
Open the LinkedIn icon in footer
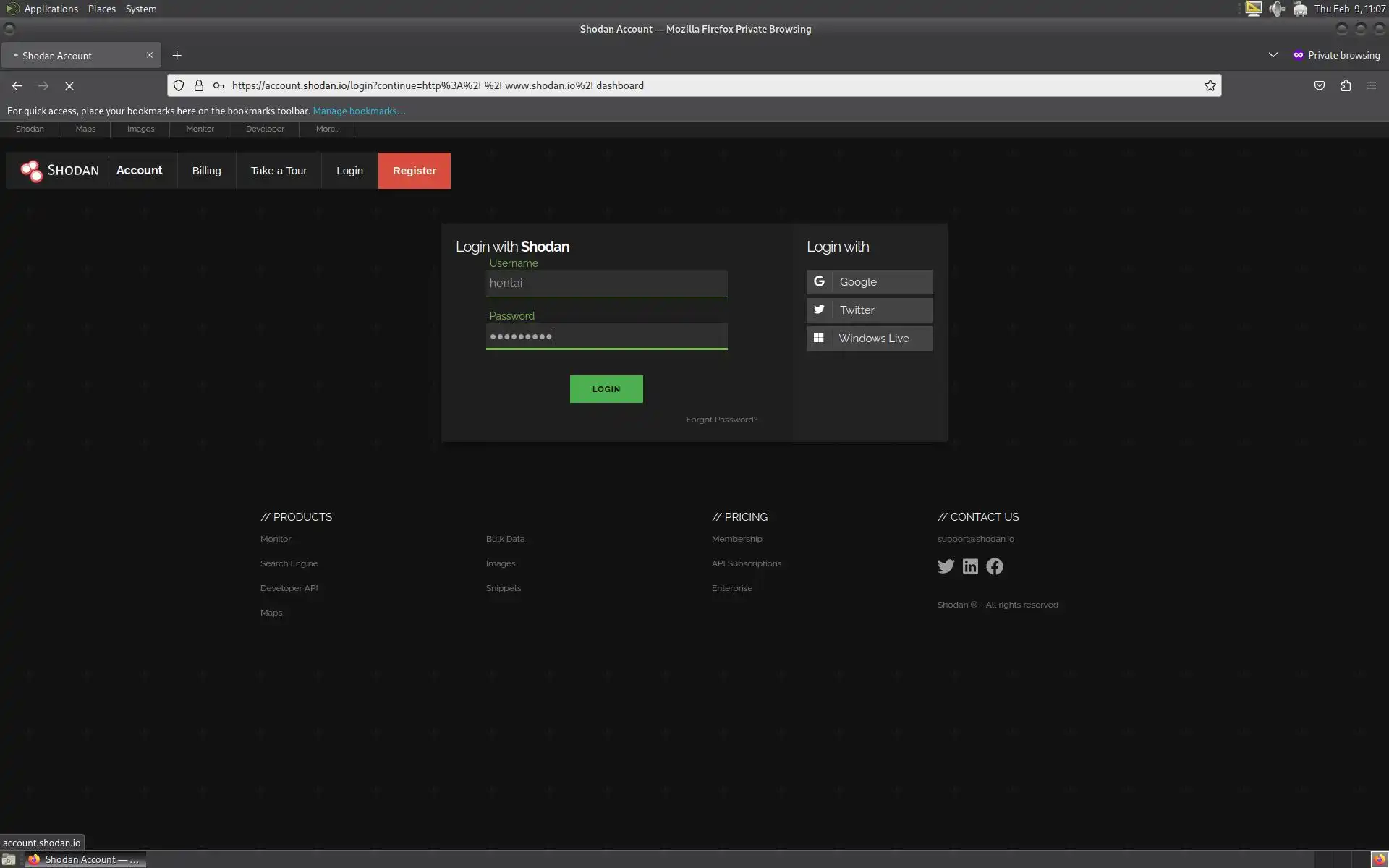click(x=970, y=566)
